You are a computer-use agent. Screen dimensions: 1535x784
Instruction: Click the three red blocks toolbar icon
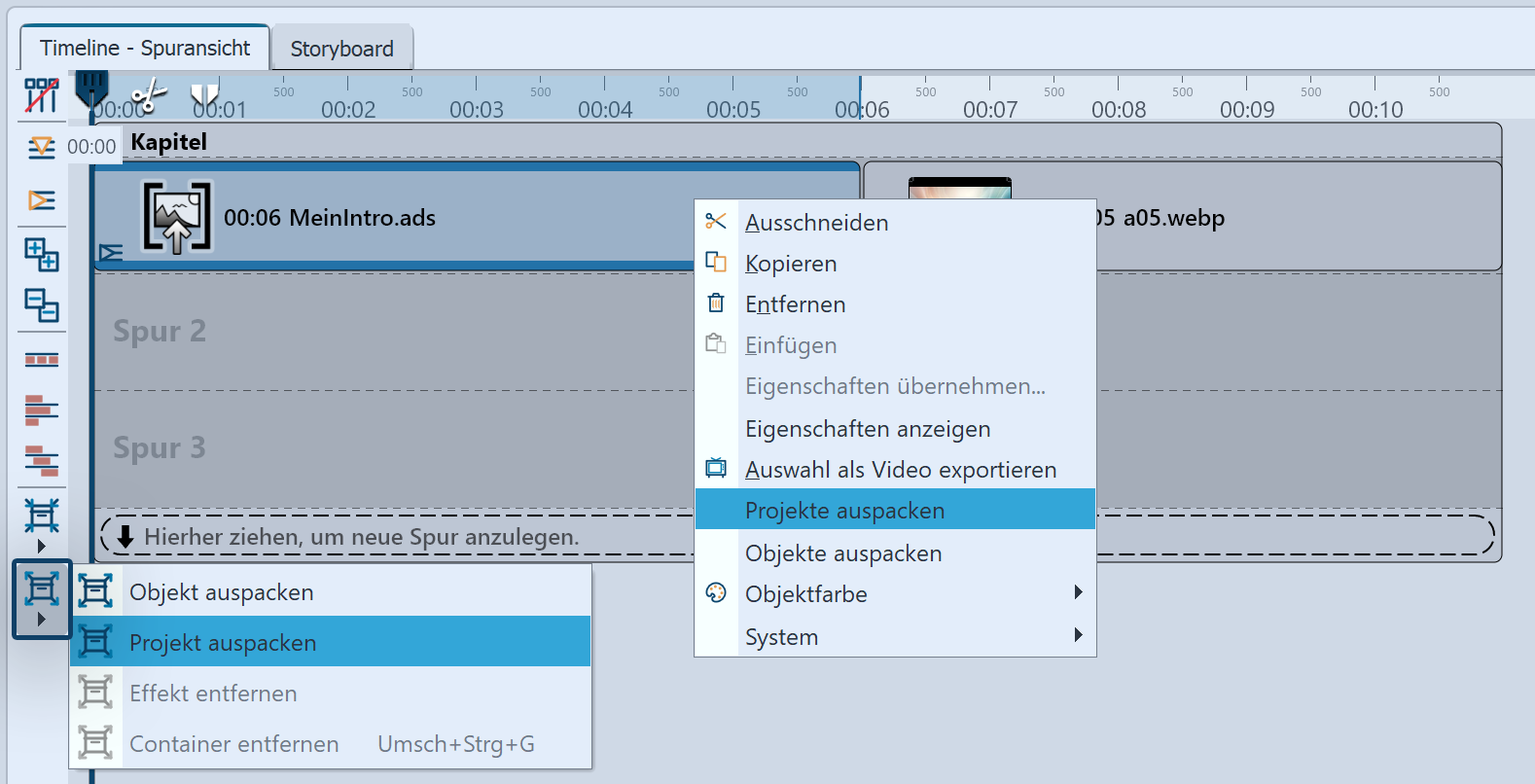[41, 360]
